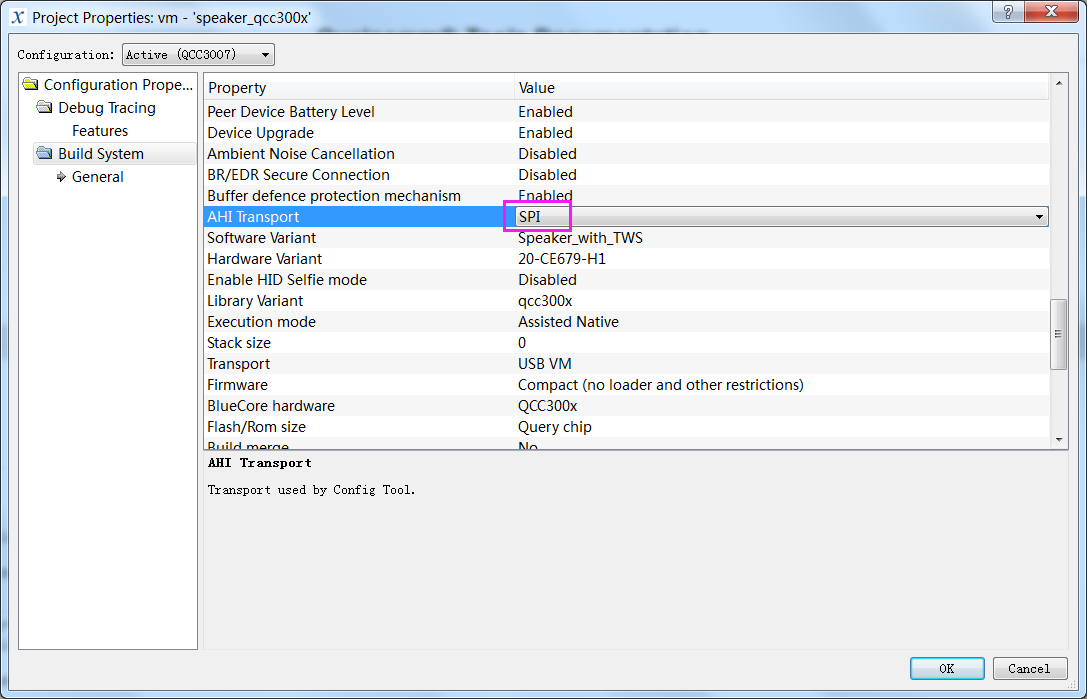Image resolution: width=1087 pixels, height=699 pixels.
Task: Open the Configuration Active (QCC3007) dropdown
Action: [x=198, y=55]
